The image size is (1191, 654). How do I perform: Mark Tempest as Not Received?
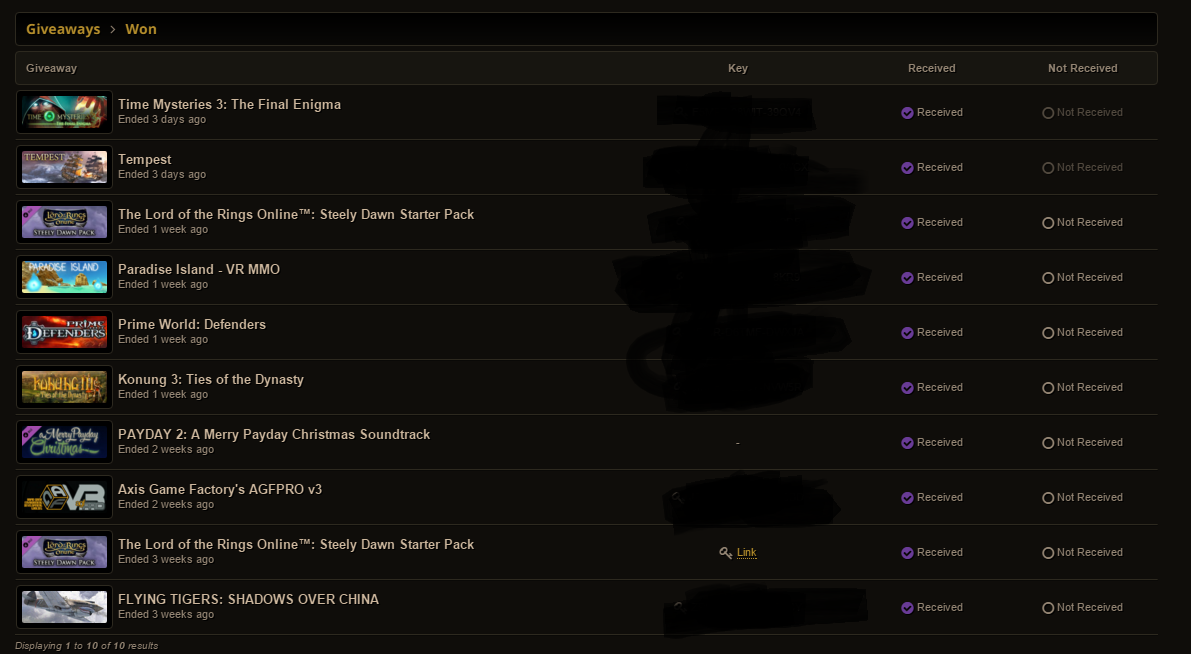1082,168
